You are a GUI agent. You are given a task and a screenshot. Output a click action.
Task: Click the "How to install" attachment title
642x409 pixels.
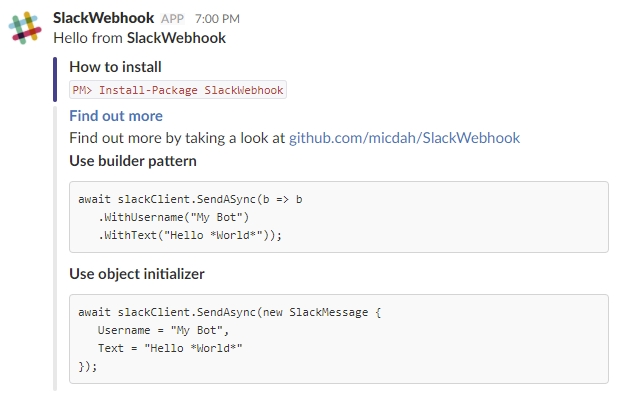coord(115,67)
